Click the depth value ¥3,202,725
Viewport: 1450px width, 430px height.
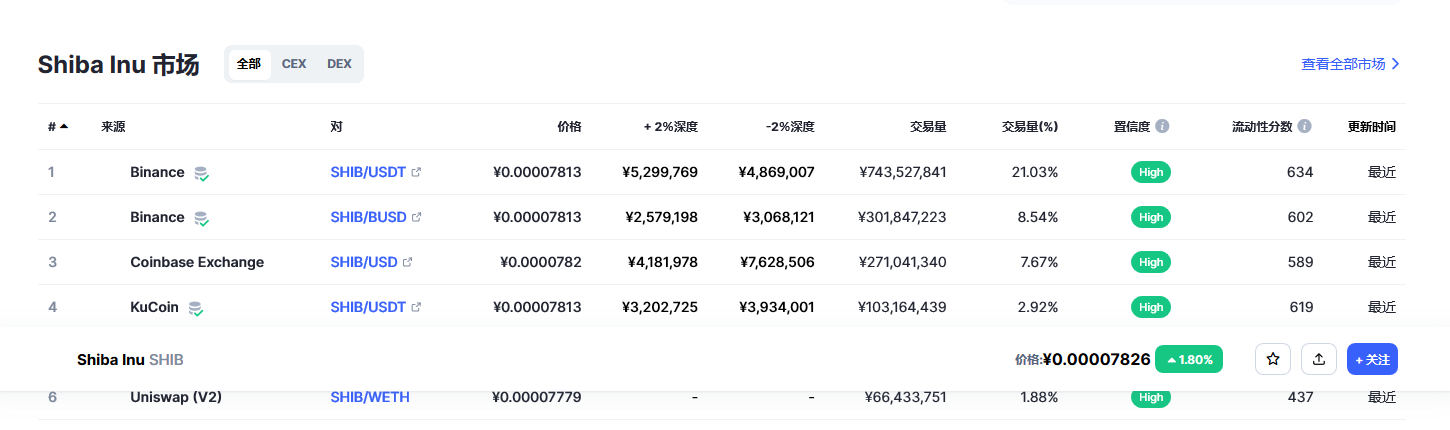[660, 307]
